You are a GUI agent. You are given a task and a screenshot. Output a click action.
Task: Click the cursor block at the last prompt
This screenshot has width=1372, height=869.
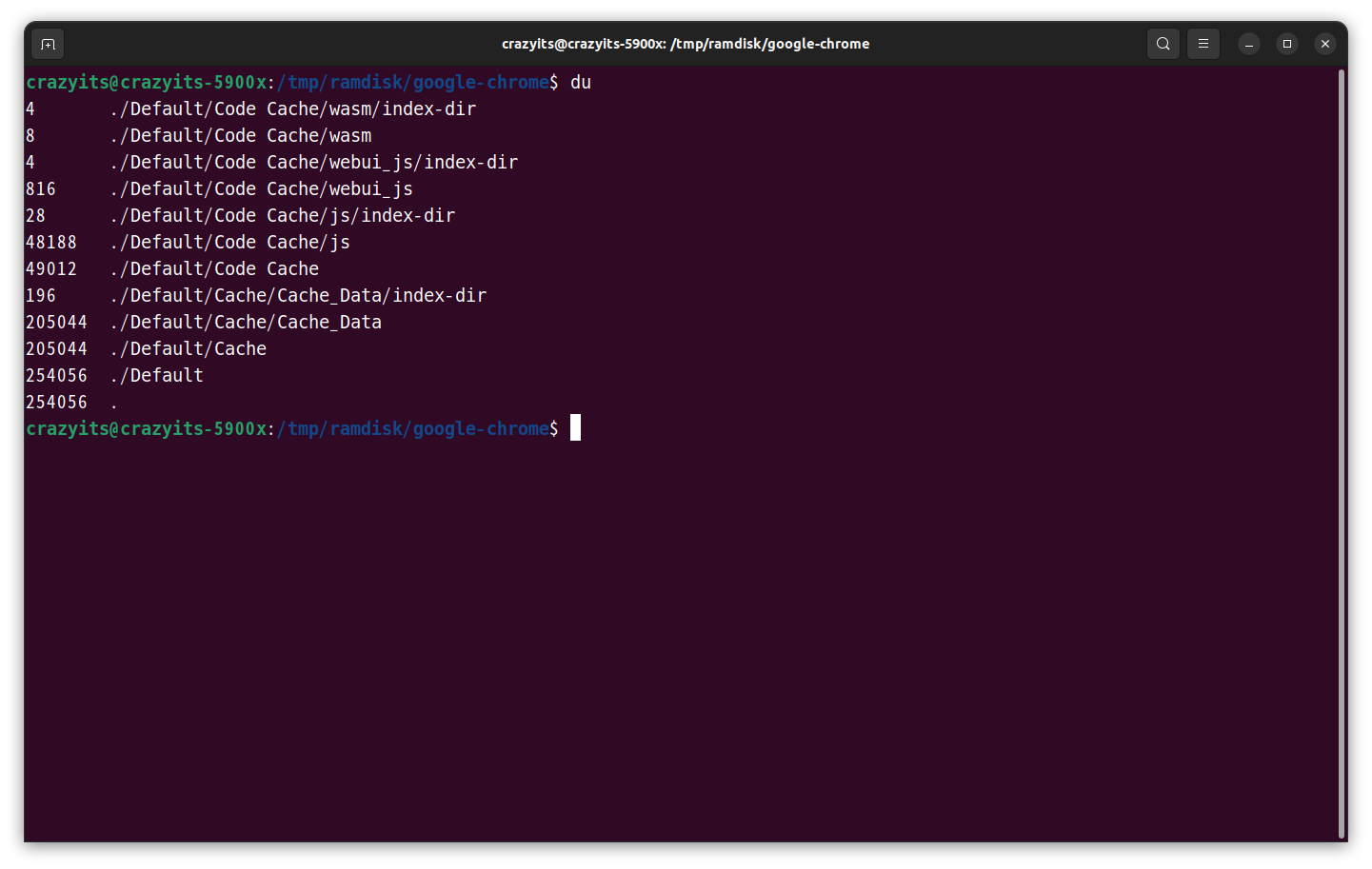click(575, 428)
